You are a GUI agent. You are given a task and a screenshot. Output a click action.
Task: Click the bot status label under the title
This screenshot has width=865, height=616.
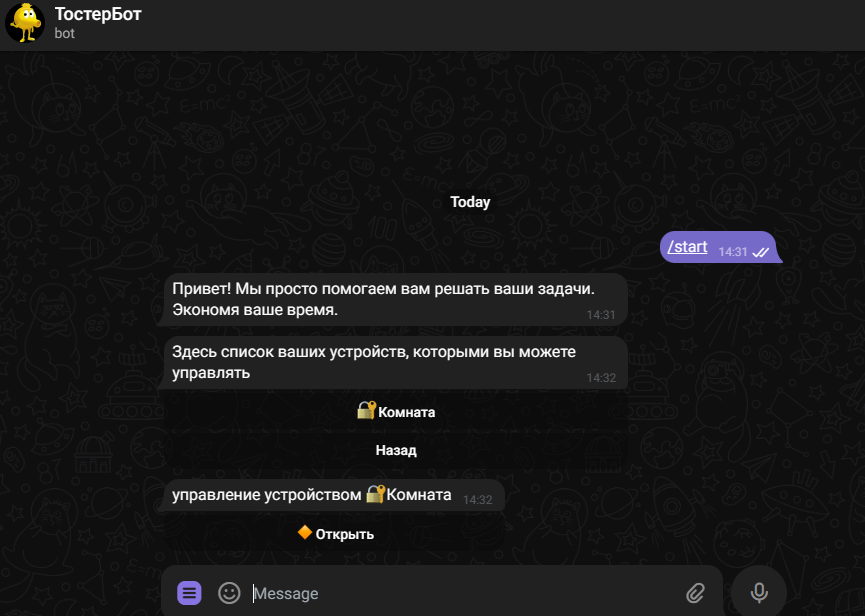(65, 33)
